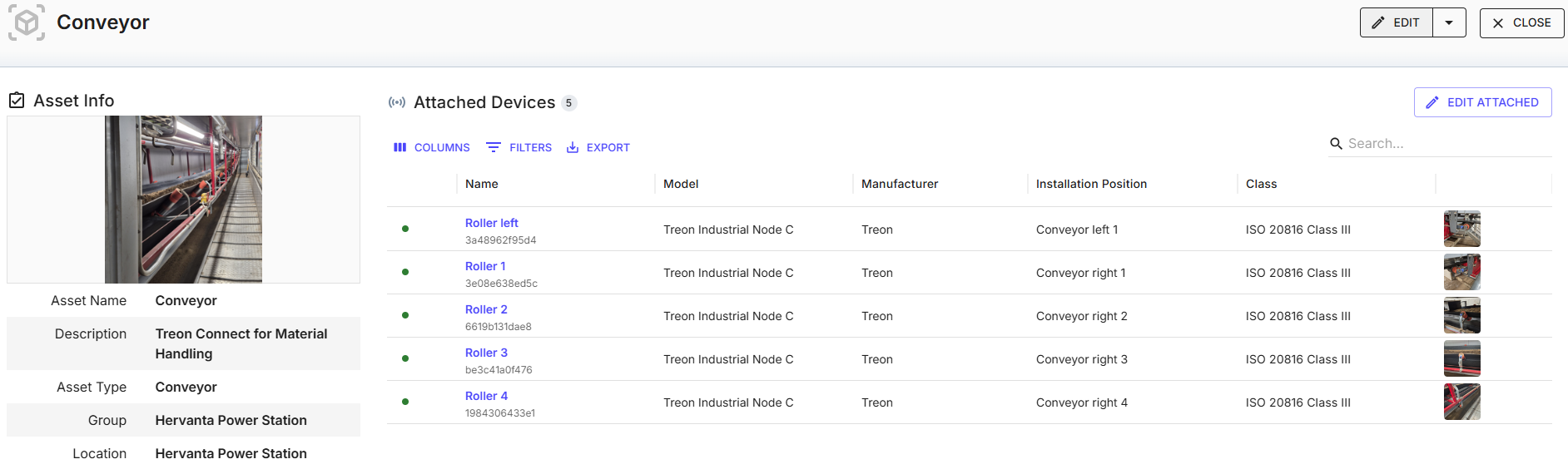Open the Filters panel

pos(519,147)
